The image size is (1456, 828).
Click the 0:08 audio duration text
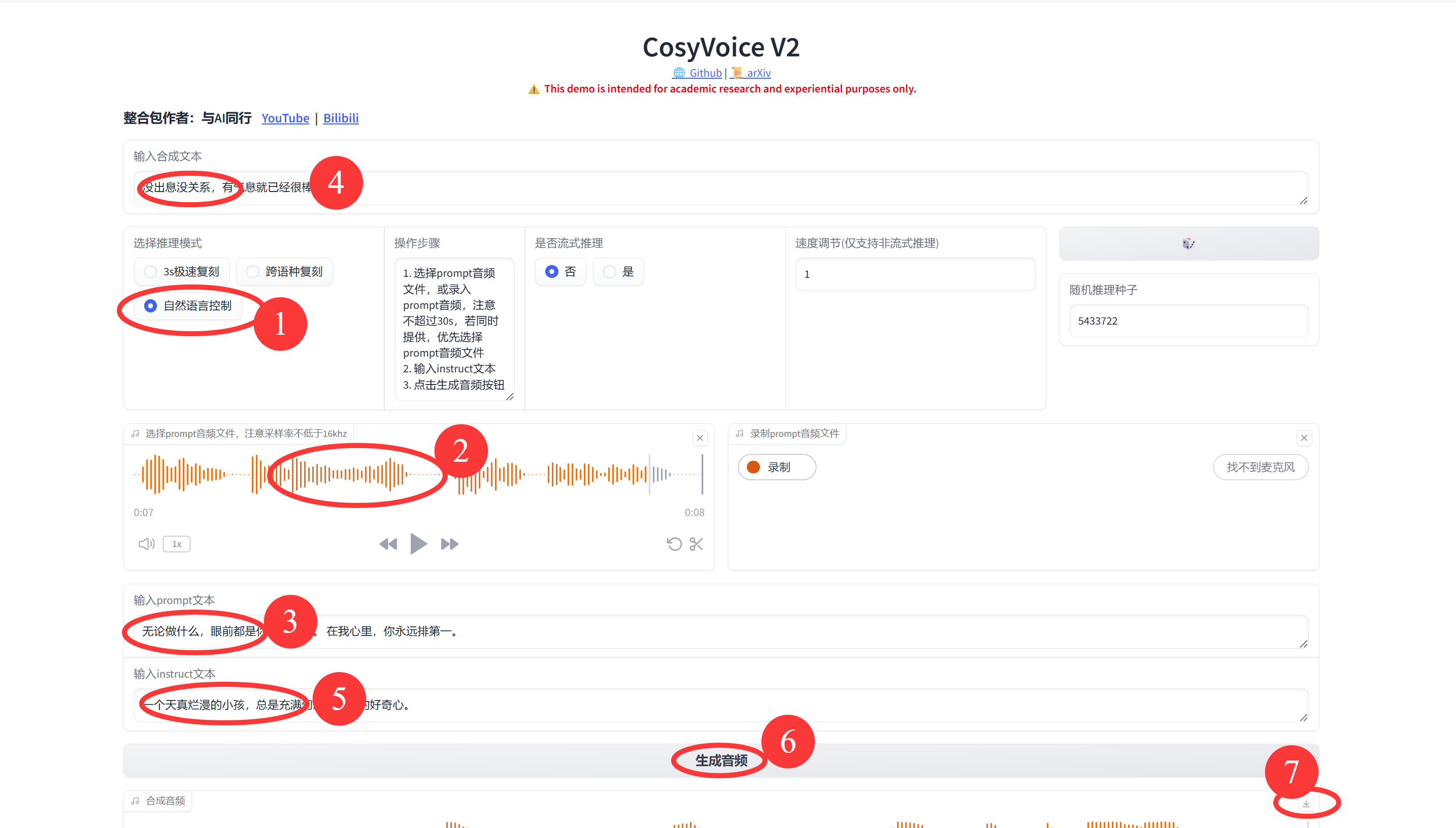tap(694, 513)
